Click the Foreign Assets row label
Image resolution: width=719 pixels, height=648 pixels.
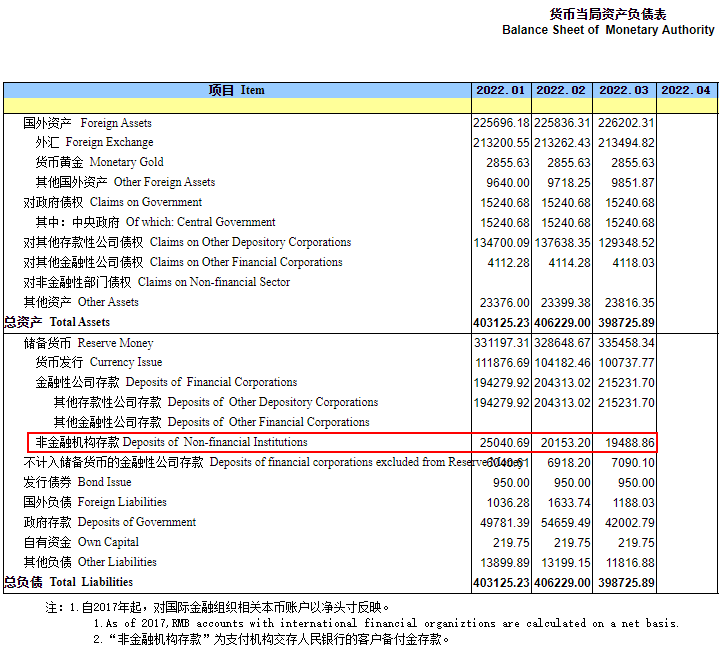[x=88, y=123]
